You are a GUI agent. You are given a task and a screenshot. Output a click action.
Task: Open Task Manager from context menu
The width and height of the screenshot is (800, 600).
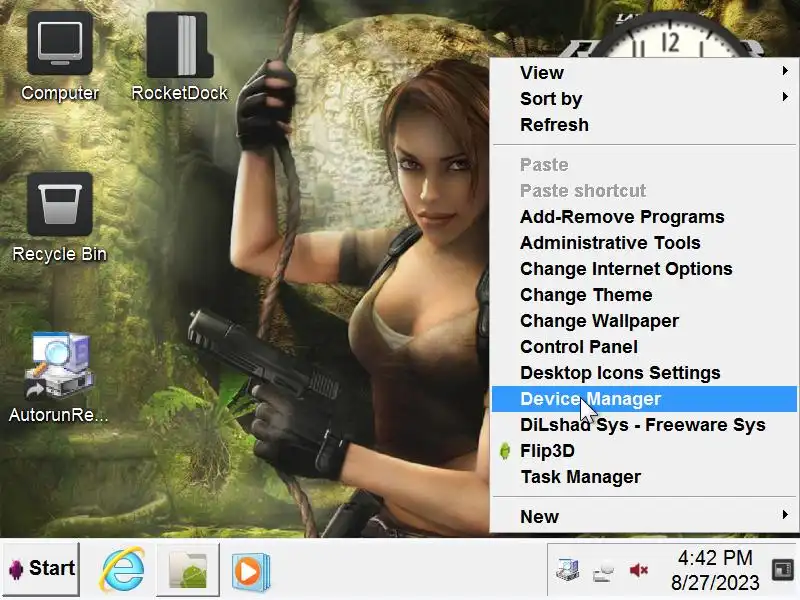pos(644,477)
